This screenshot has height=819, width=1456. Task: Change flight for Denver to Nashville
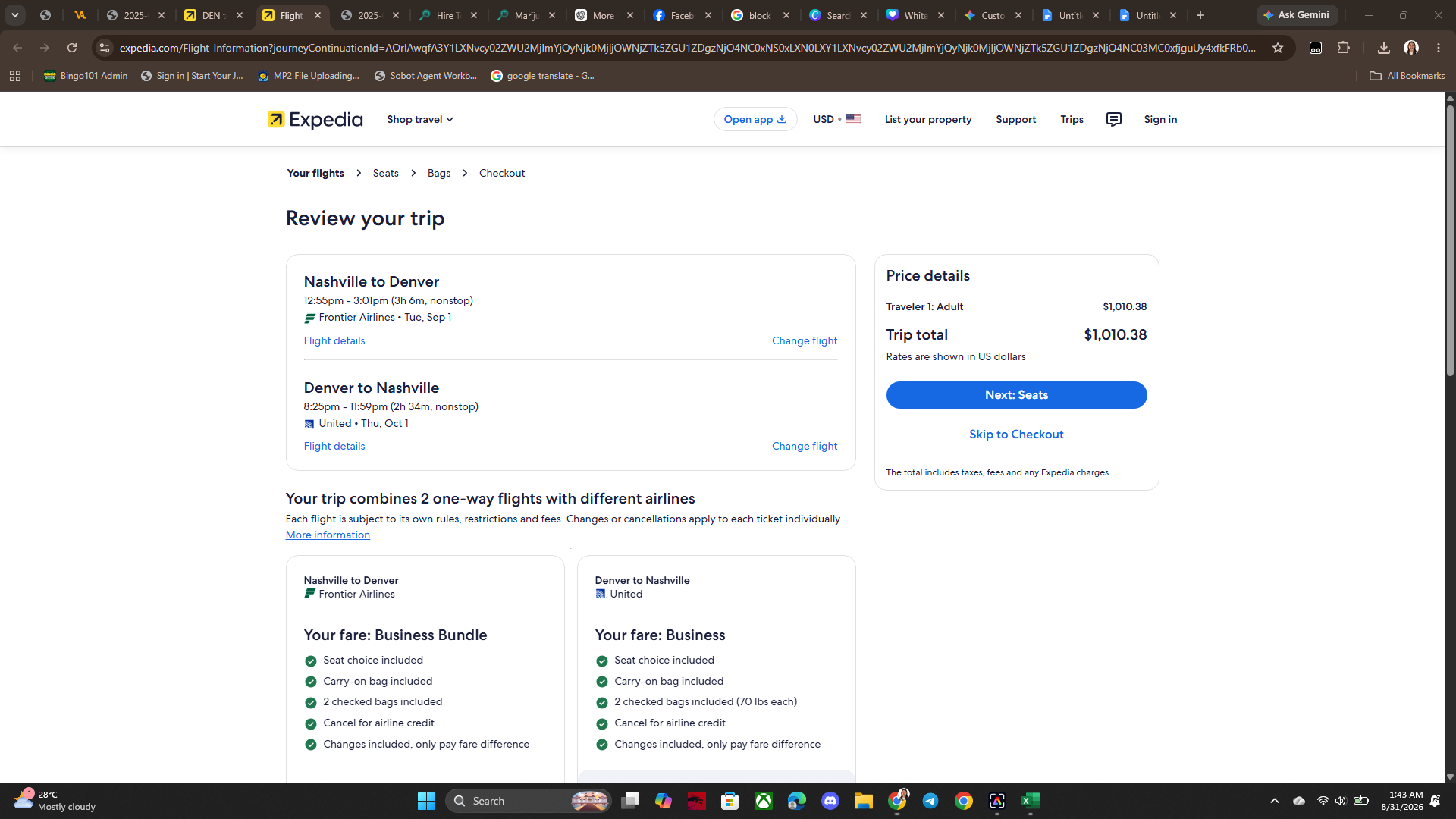coord(805,446)
